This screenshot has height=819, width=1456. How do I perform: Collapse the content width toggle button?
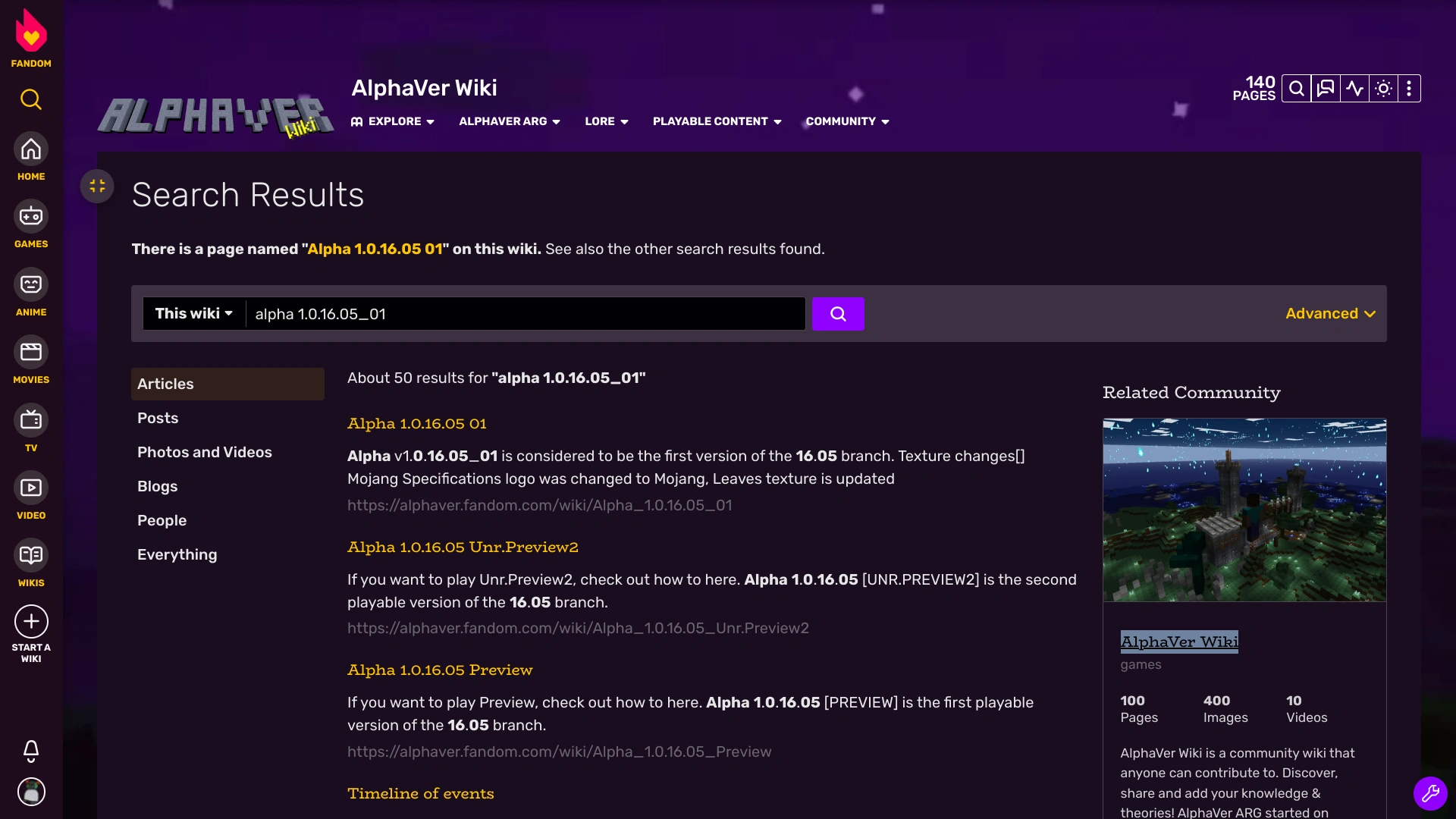point(97,186)
